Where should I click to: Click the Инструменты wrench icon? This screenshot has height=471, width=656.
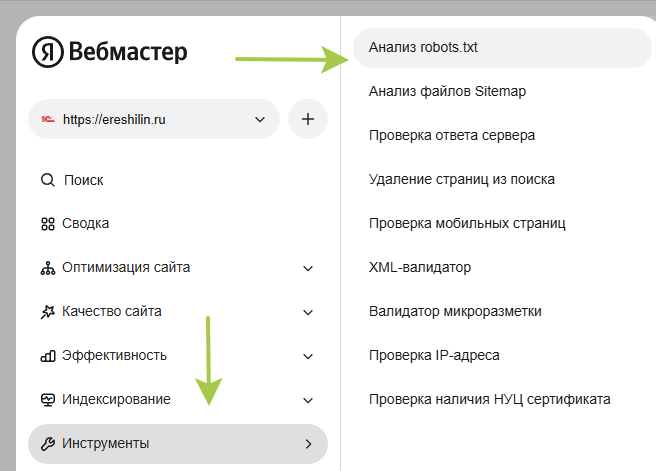[47, 443]
